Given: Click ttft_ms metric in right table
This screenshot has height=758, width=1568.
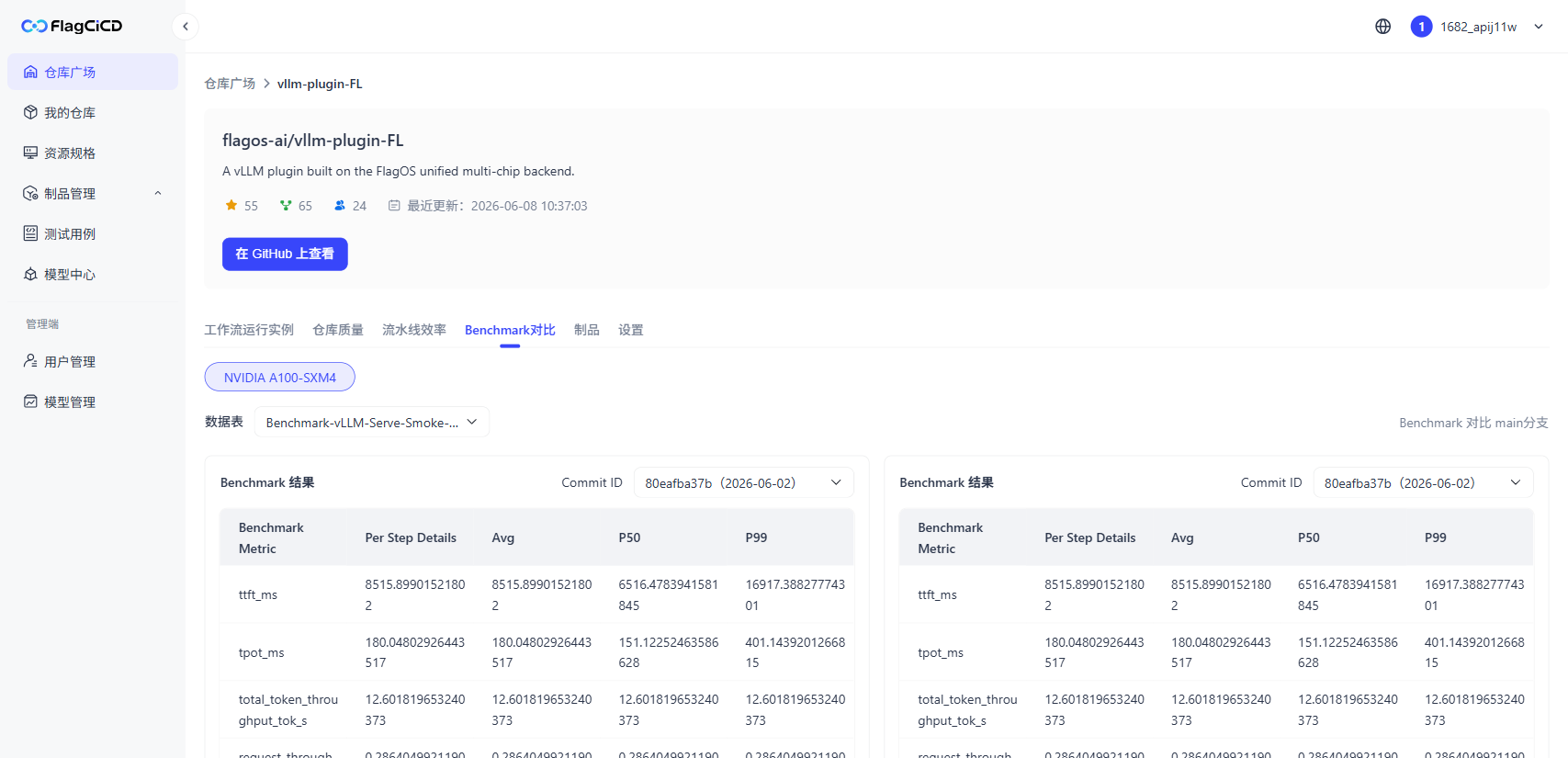Looking at the screenshot, I should pyautogui.click(x=937, y=594).
